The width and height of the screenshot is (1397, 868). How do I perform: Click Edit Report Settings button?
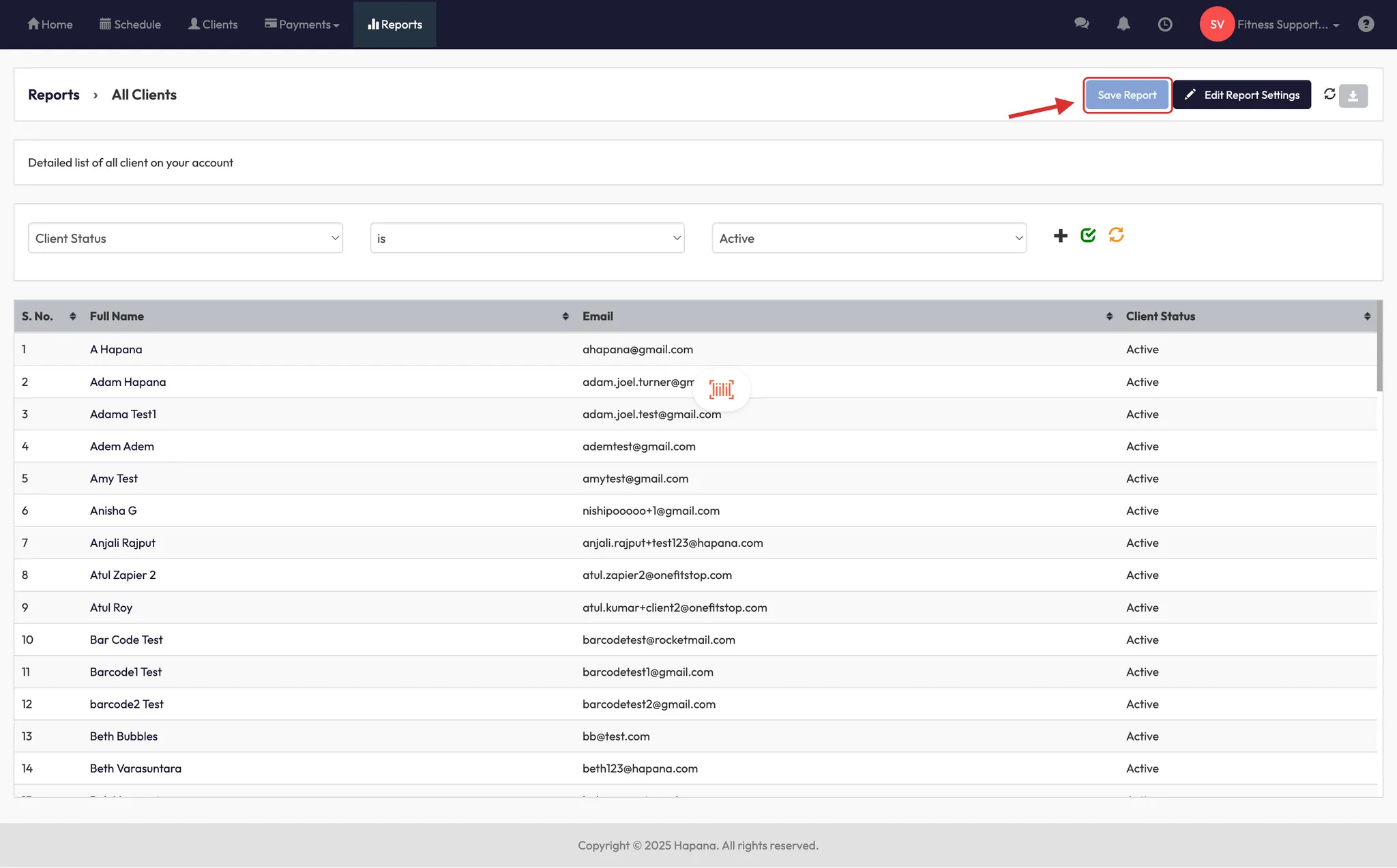[x=1241, y=95]
